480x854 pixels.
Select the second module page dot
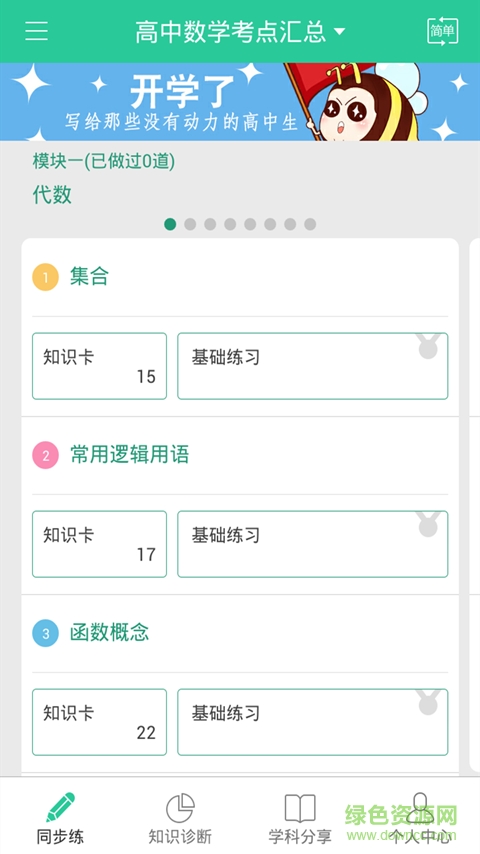pyautogui.click(x=190, y=224)
